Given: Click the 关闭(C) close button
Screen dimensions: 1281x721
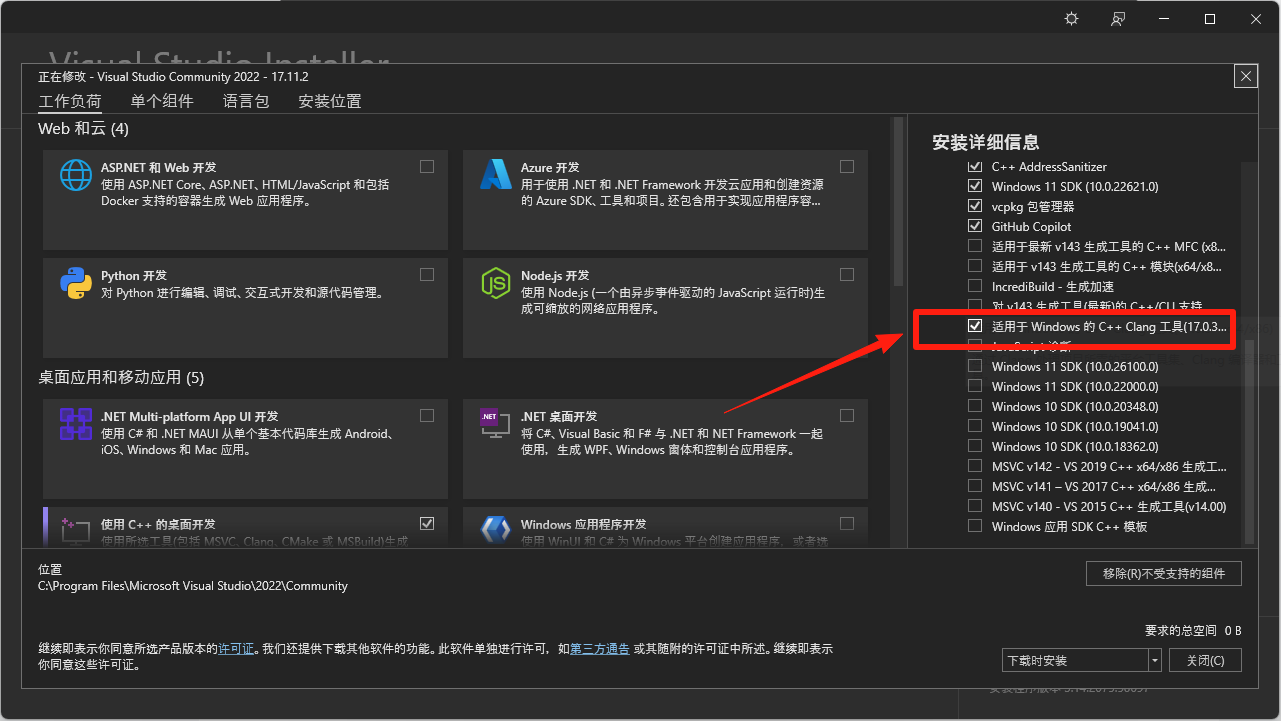Looking at the screenshot, I should point(1205,660).
